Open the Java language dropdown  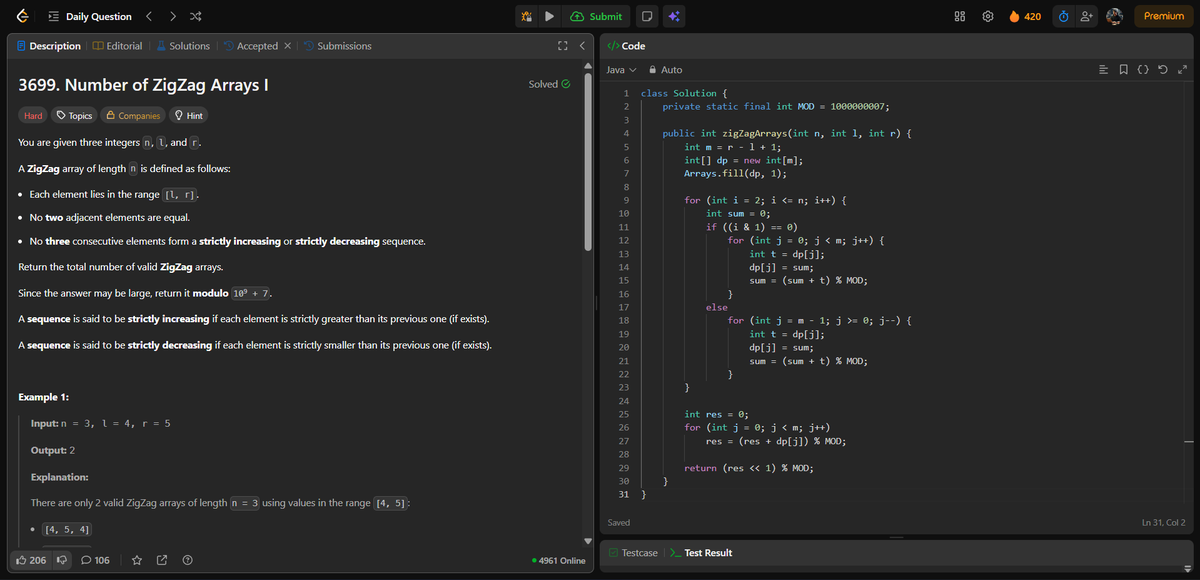(x=622, y=70)
